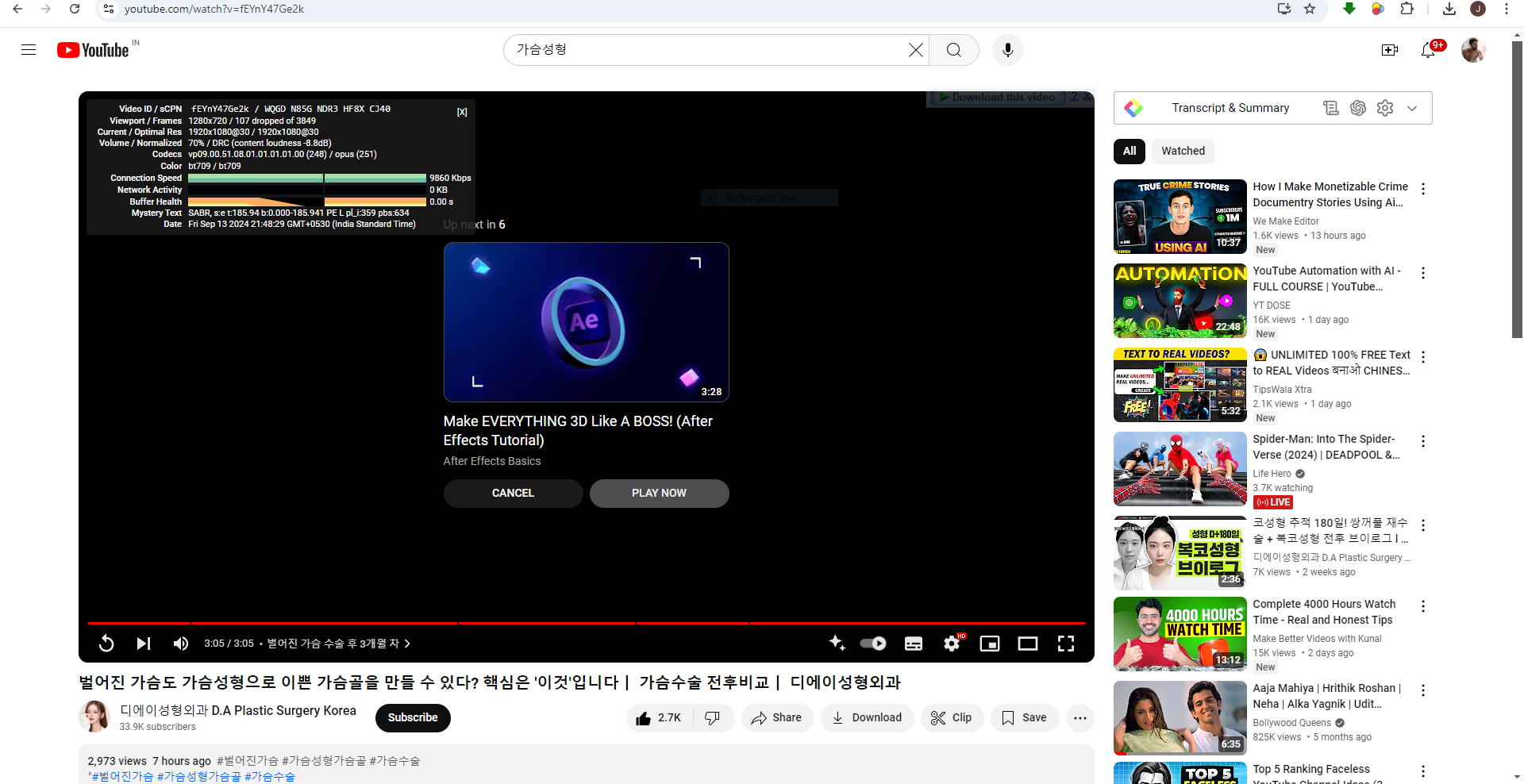Enter full screen mode
Viewport: 1524px width, 784px height.
click(1066, 644)
